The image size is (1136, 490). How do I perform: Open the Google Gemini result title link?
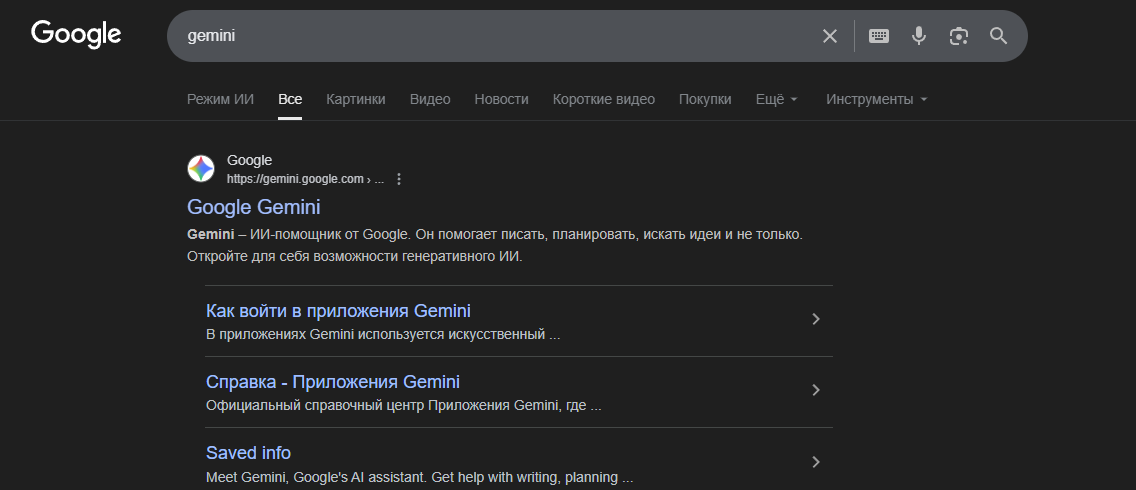click(254, 207)
